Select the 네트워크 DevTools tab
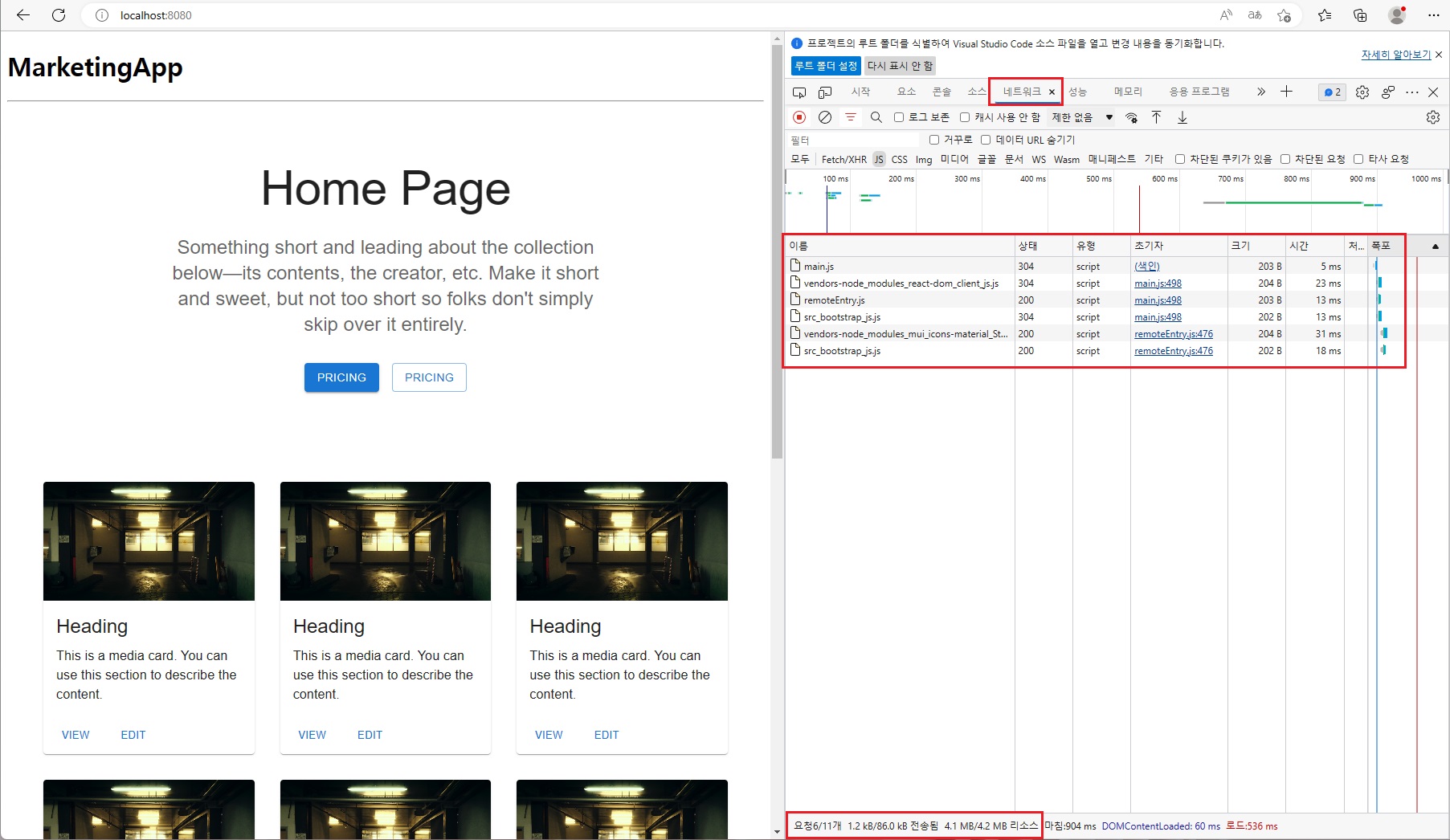 coord(1021,92)
